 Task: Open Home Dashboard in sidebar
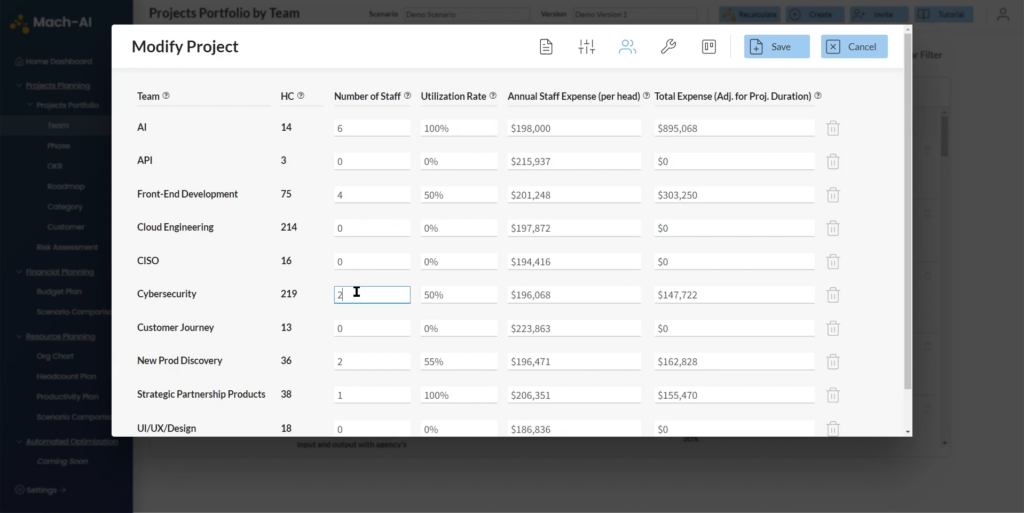click(x=54, y=61)
